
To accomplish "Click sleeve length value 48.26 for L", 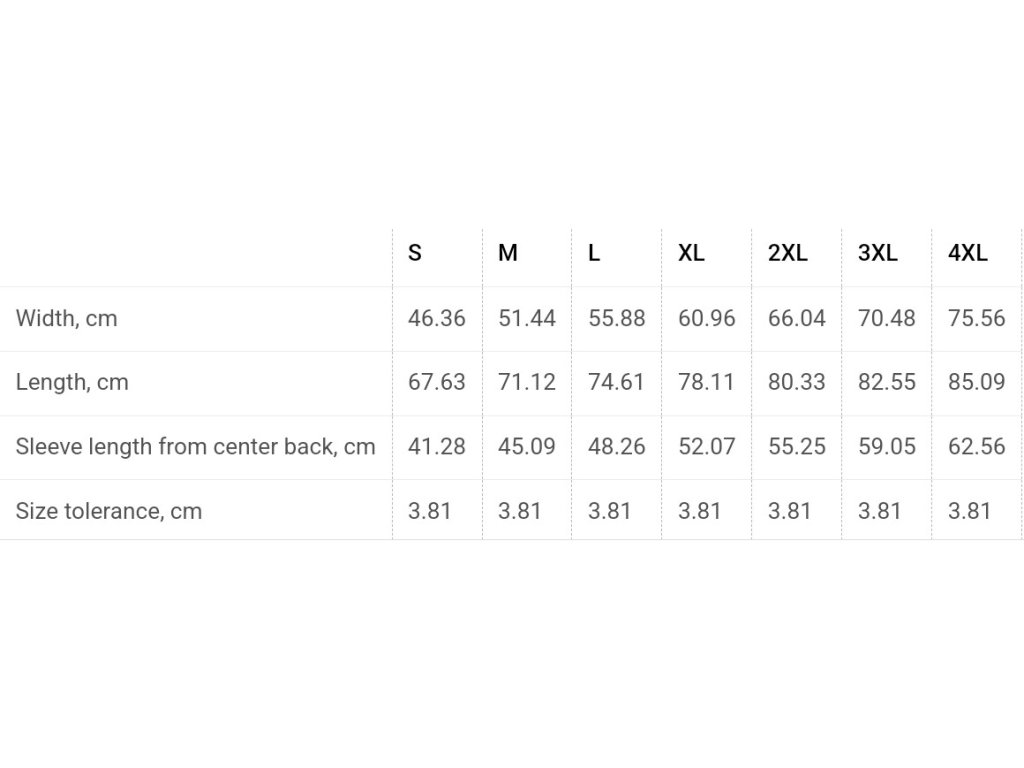I will point(617,446).
